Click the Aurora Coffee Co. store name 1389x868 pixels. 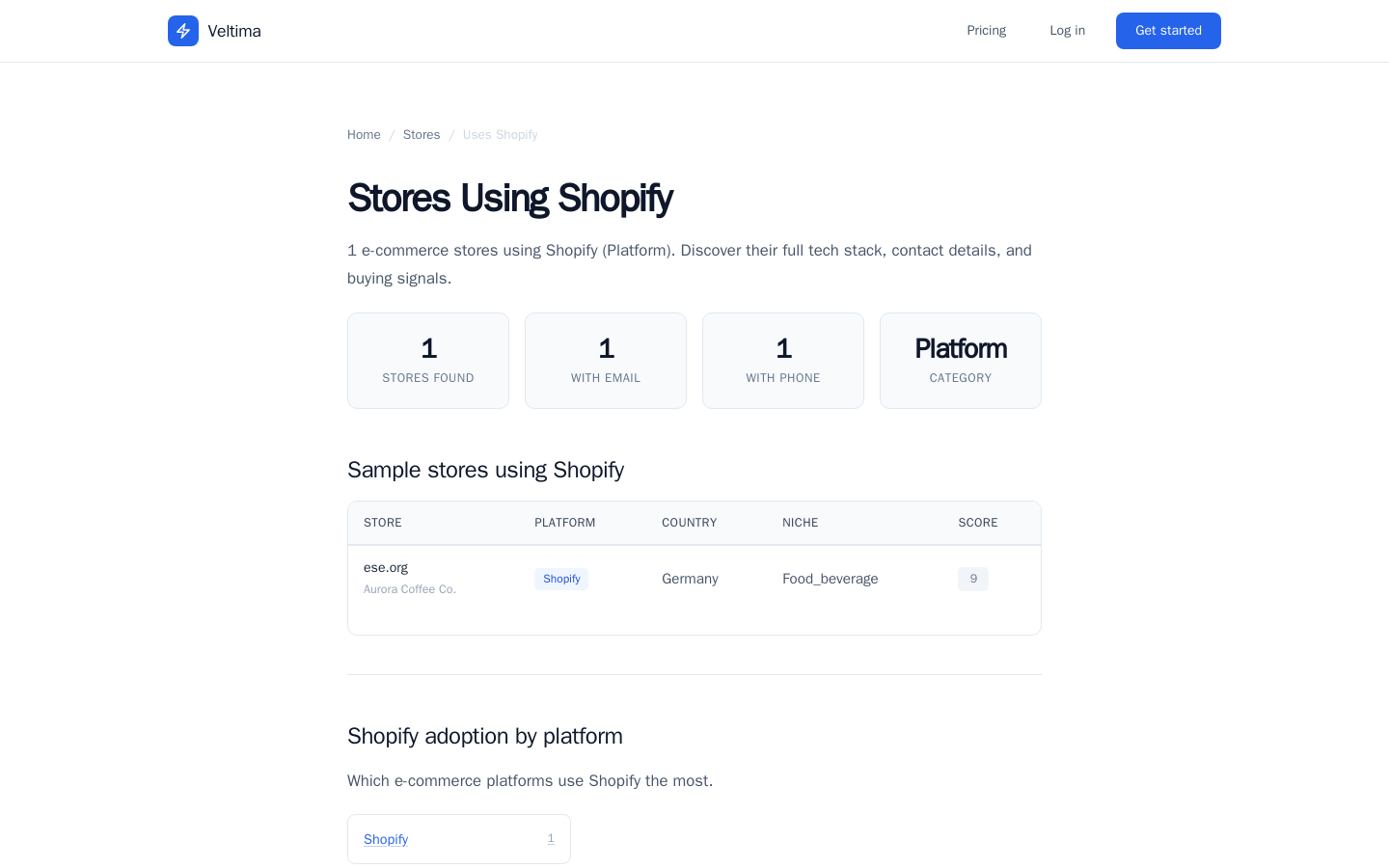(410, 589)
